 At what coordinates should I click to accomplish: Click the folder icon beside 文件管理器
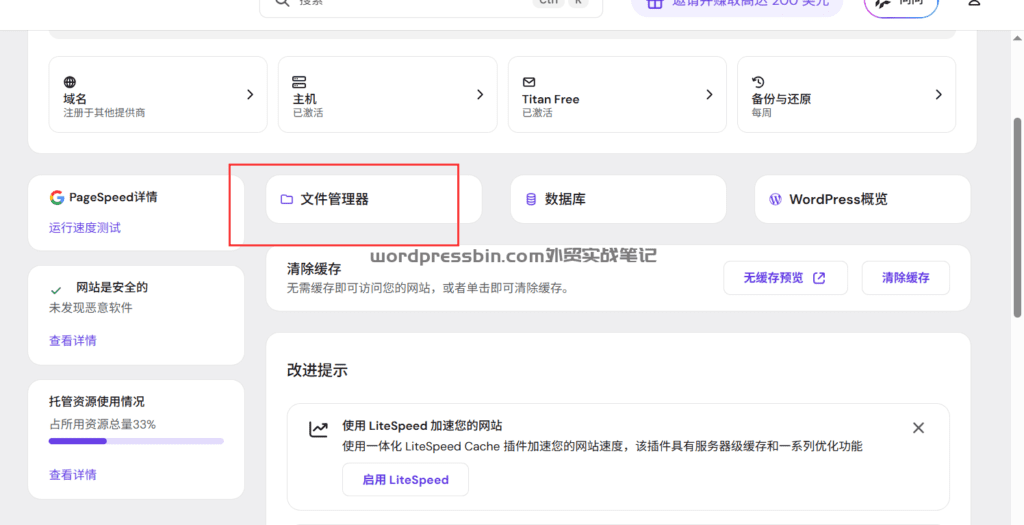point(287,199)
